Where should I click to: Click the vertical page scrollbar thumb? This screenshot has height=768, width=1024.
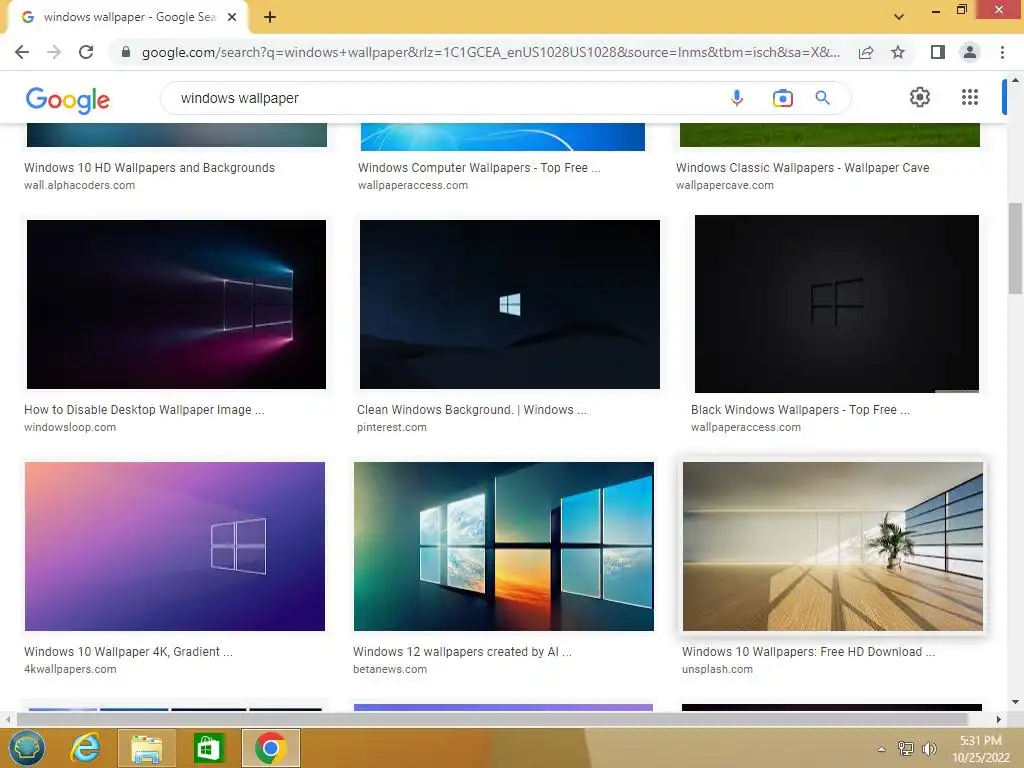pos(1015,249)
